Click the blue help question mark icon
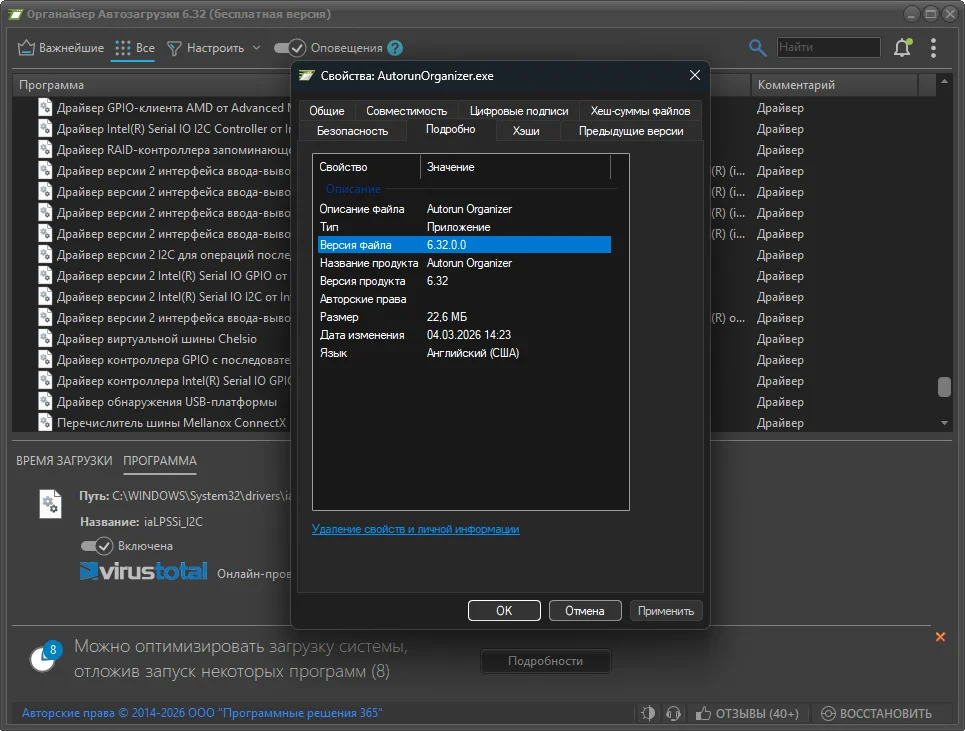The height and width of the screenshot is (731, 965). [395, 48]
